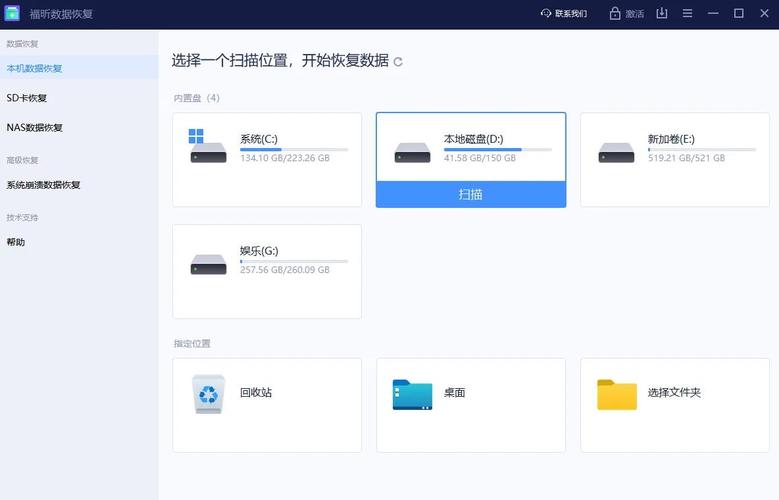Click the 桌面 label
The width and height of the screenshot is (779, 500).
(x=455, y=392)
